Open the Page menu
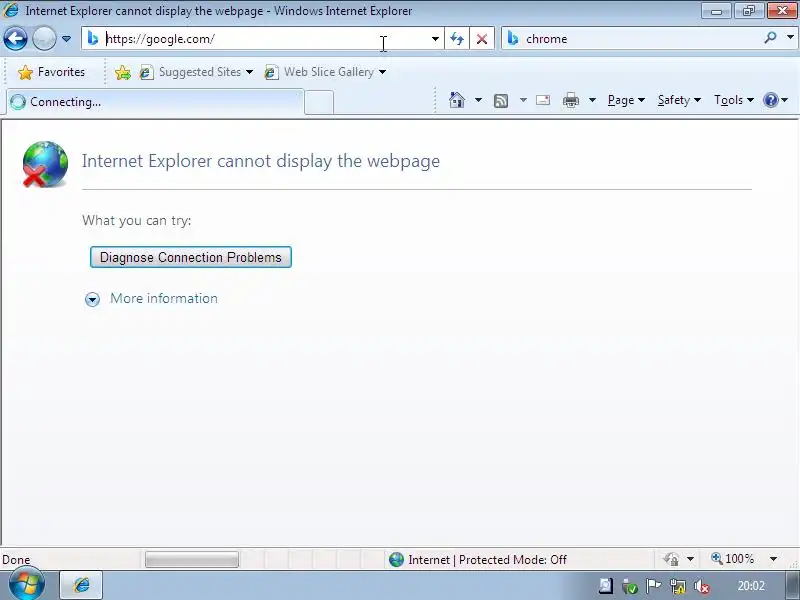The height and width of the screenshot is (600, 800). click(626, 100)
